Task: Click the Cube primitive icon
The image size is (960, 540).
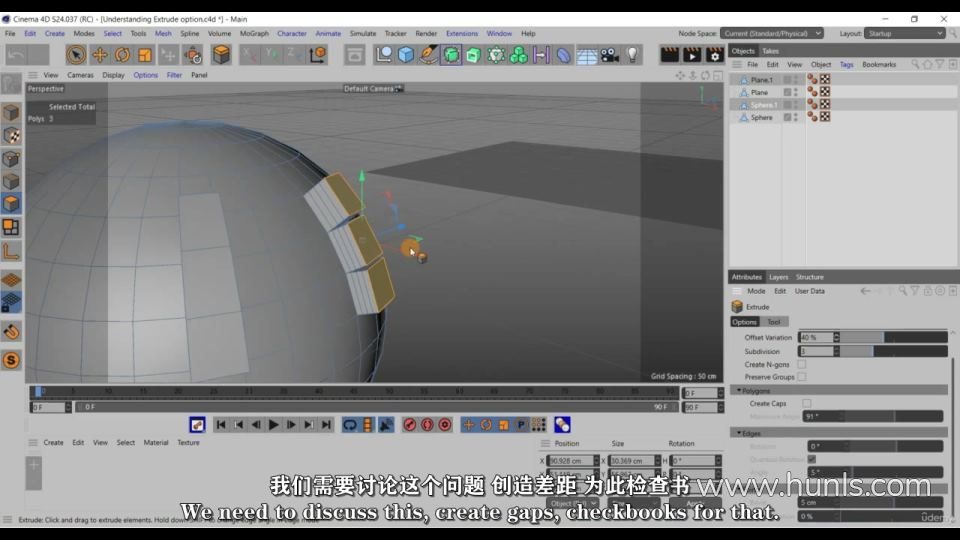Action: (x=406, y=55)
